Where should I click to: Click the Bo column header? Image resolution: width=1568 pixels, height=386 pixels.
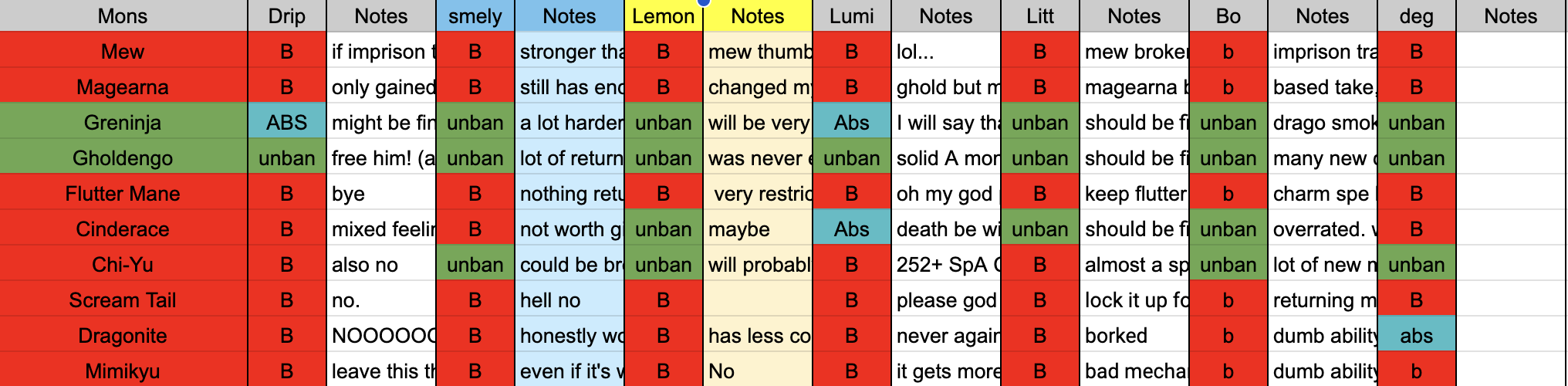click(1228, 15)
